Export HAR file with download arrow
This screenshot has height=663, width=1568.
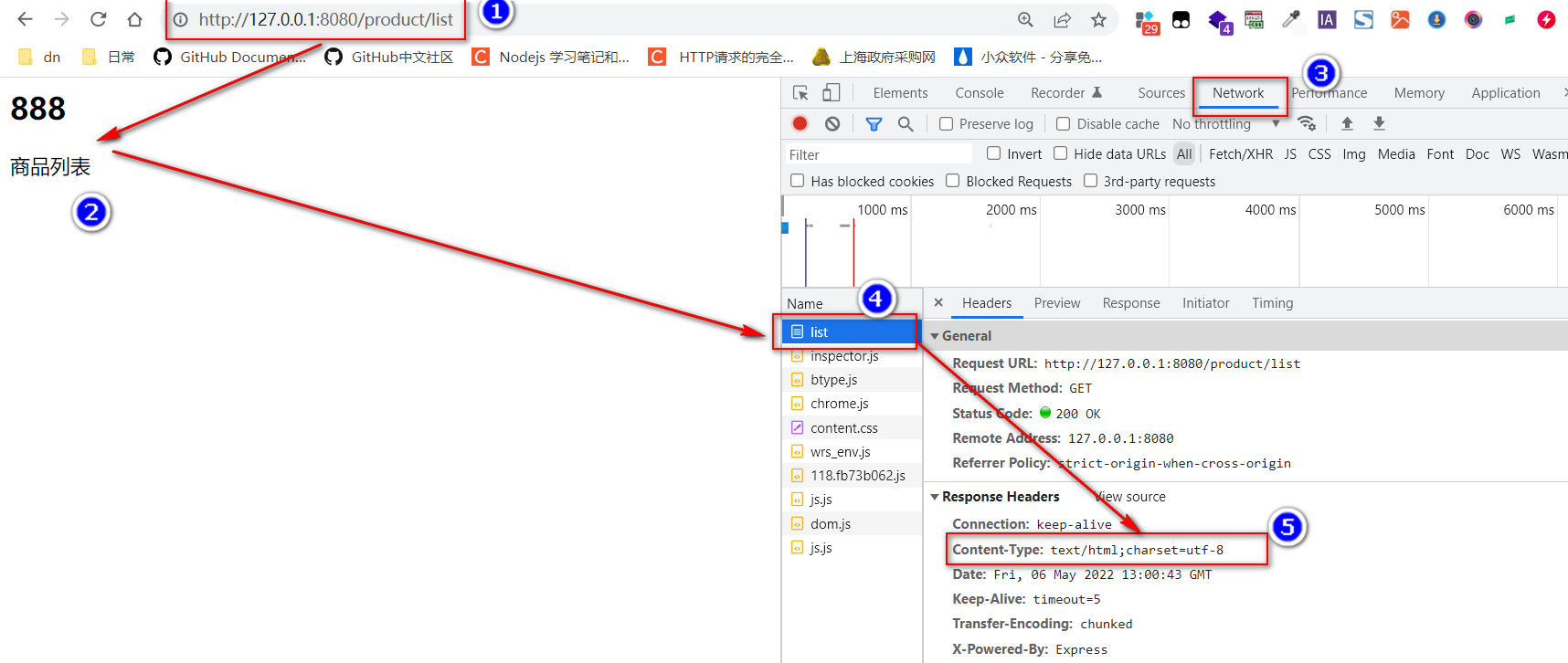1380,123
